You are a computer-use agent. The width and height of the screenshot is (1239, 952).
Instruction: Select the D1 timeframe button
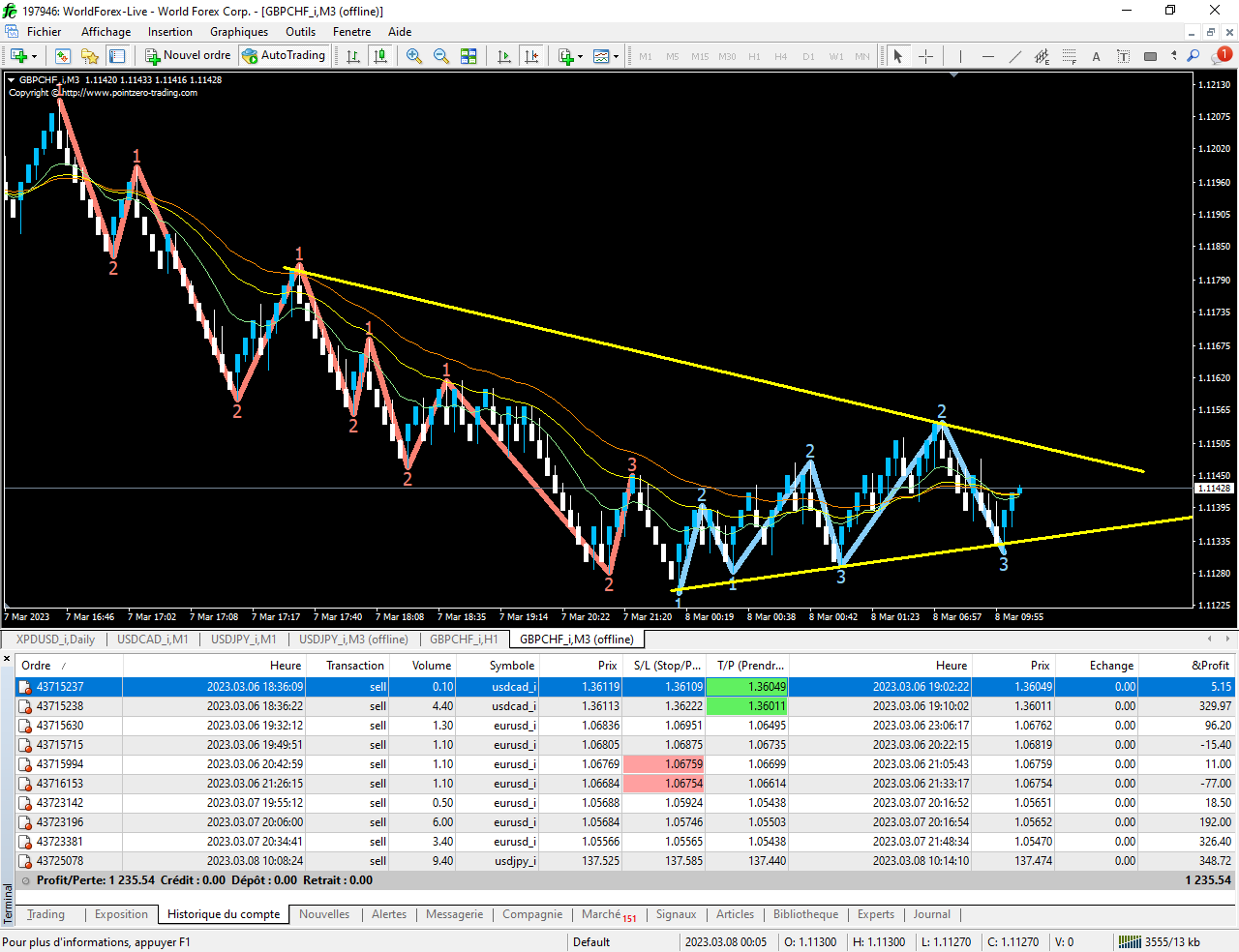coord(808,56)
